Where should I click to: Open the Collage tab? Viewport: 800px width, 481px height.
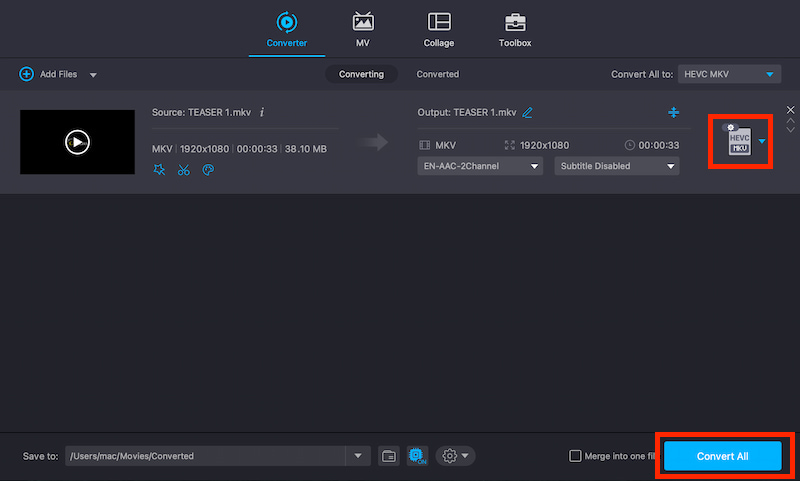click(439, 30)
